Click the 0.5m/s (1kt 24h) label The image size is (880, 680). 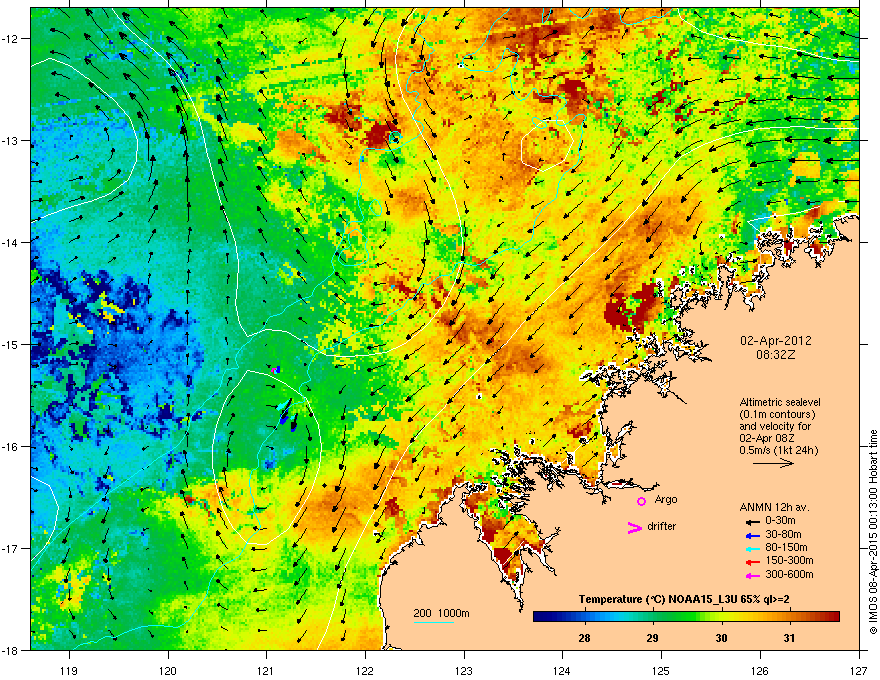coord(779,450)
